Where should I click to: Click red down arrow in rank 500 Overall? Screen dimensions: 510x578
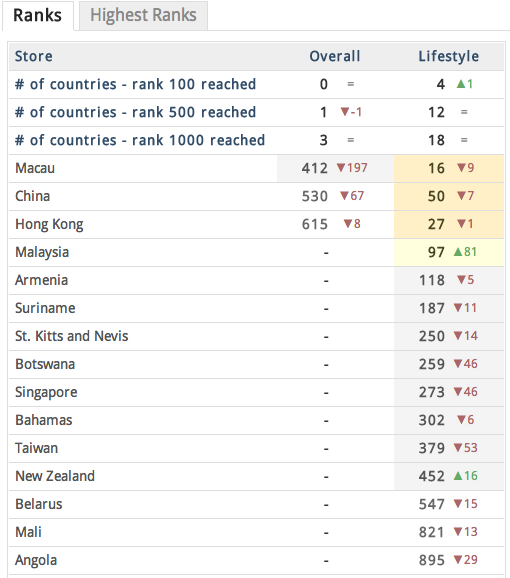(x=345, y=112)
